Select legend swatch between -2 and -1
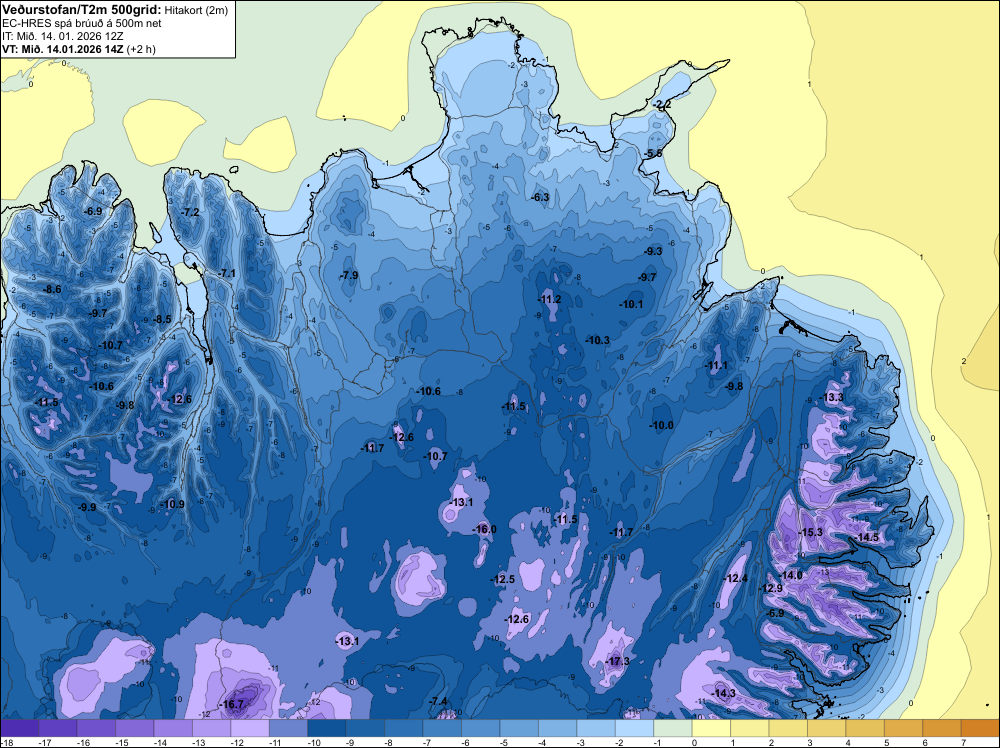 coord(635,728)
